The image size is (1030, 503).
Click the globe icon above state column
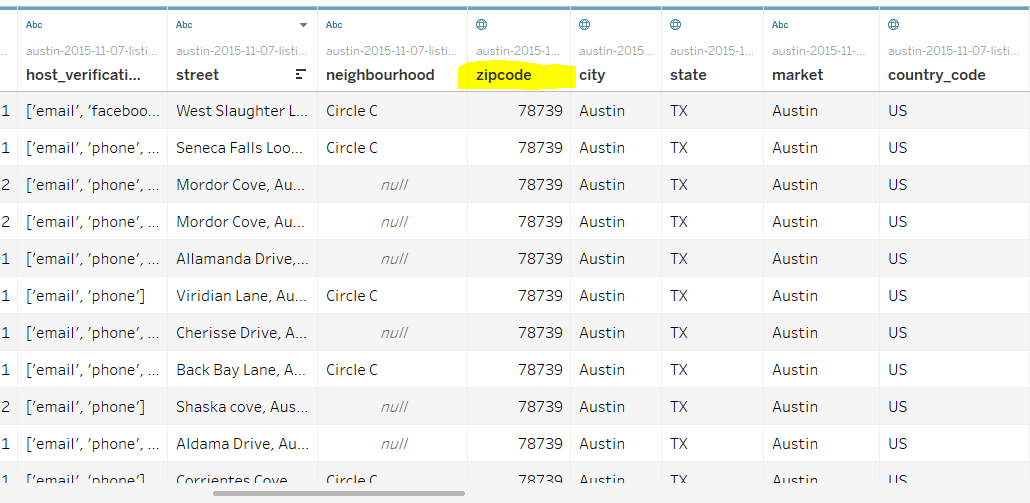coord(676,25)
